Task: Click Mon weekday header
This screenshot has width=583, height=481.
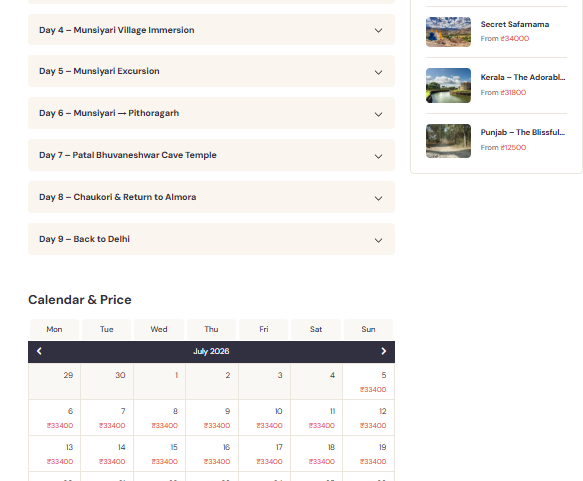Action: (x=54, y=329)
